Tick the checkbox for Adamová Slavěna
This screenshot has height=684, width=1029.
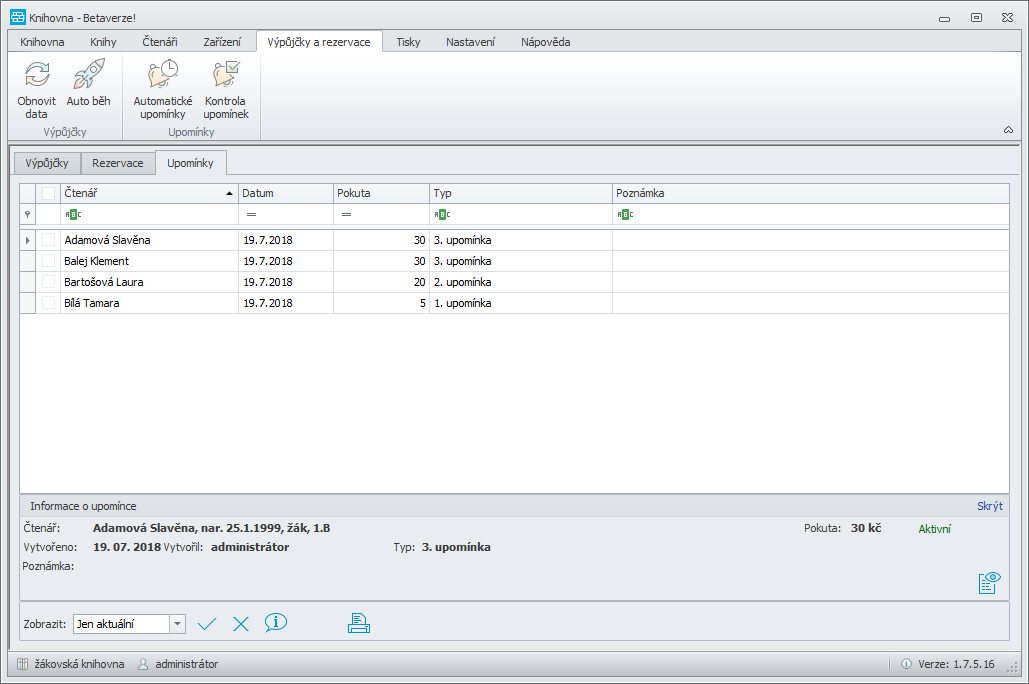(49, 240)
